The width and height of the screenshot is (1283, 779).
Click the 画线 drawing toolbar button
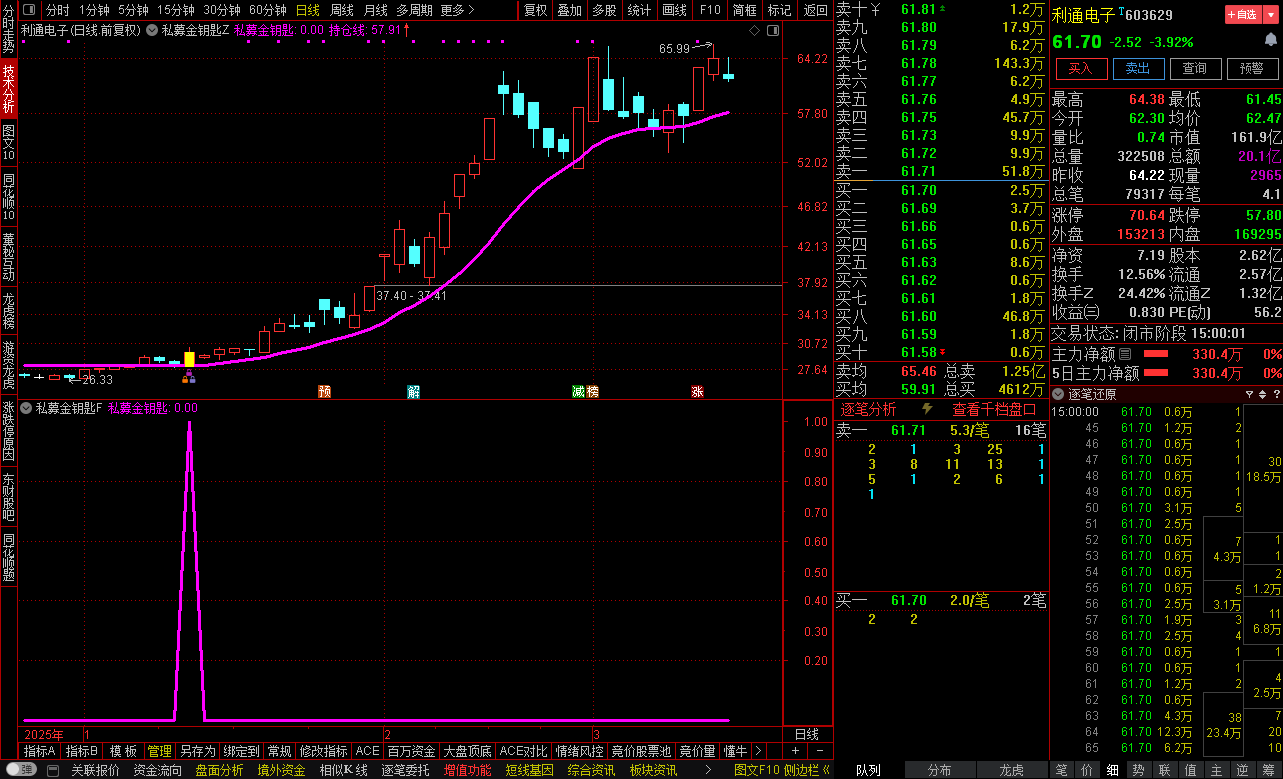tap(674, 10)
